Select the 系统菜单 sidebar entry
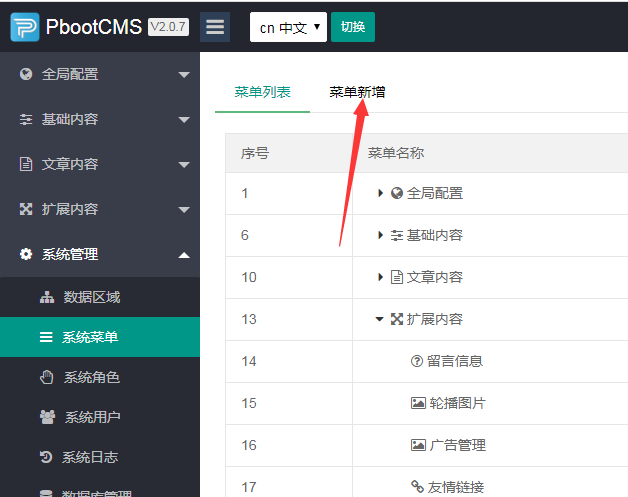628x497 pixels. [x=90, y=337]
